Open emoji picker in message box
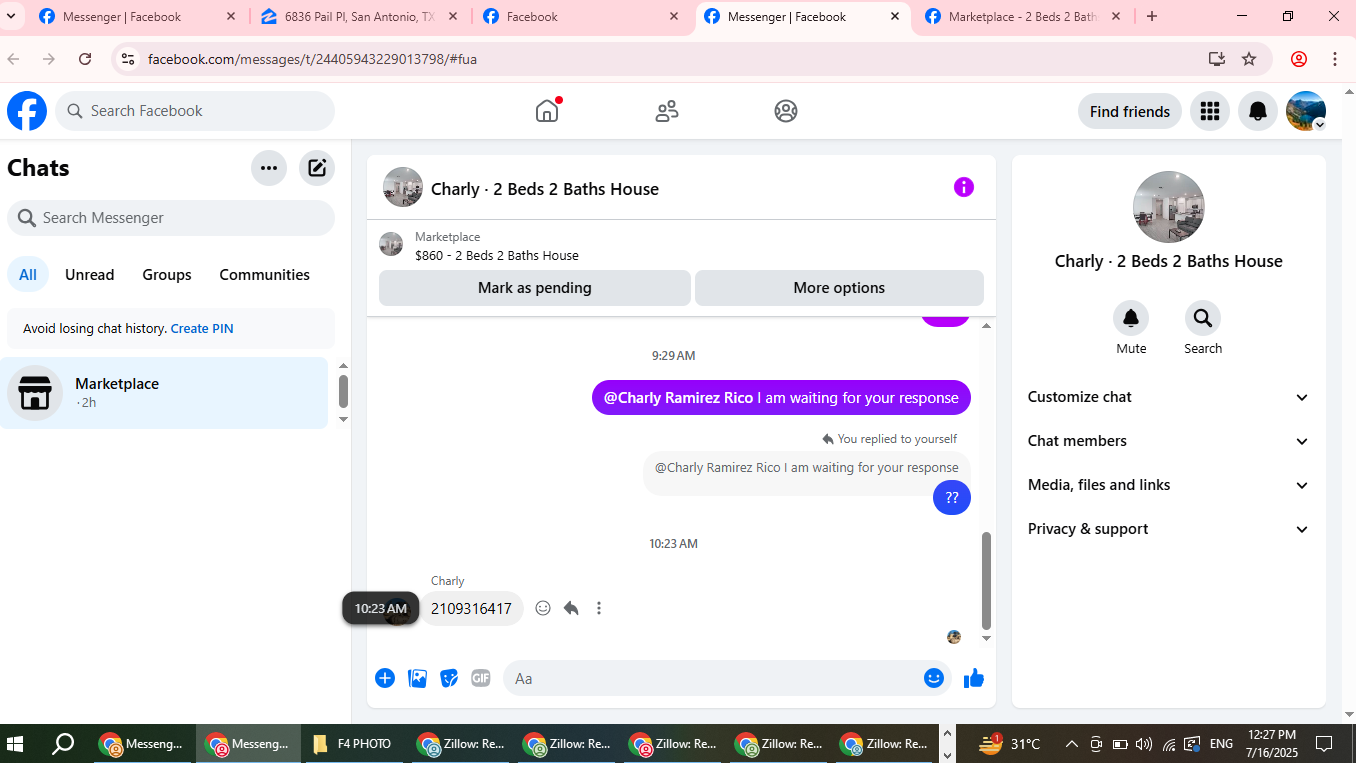Screen dimensions: 1356x763 click(934, 678)
